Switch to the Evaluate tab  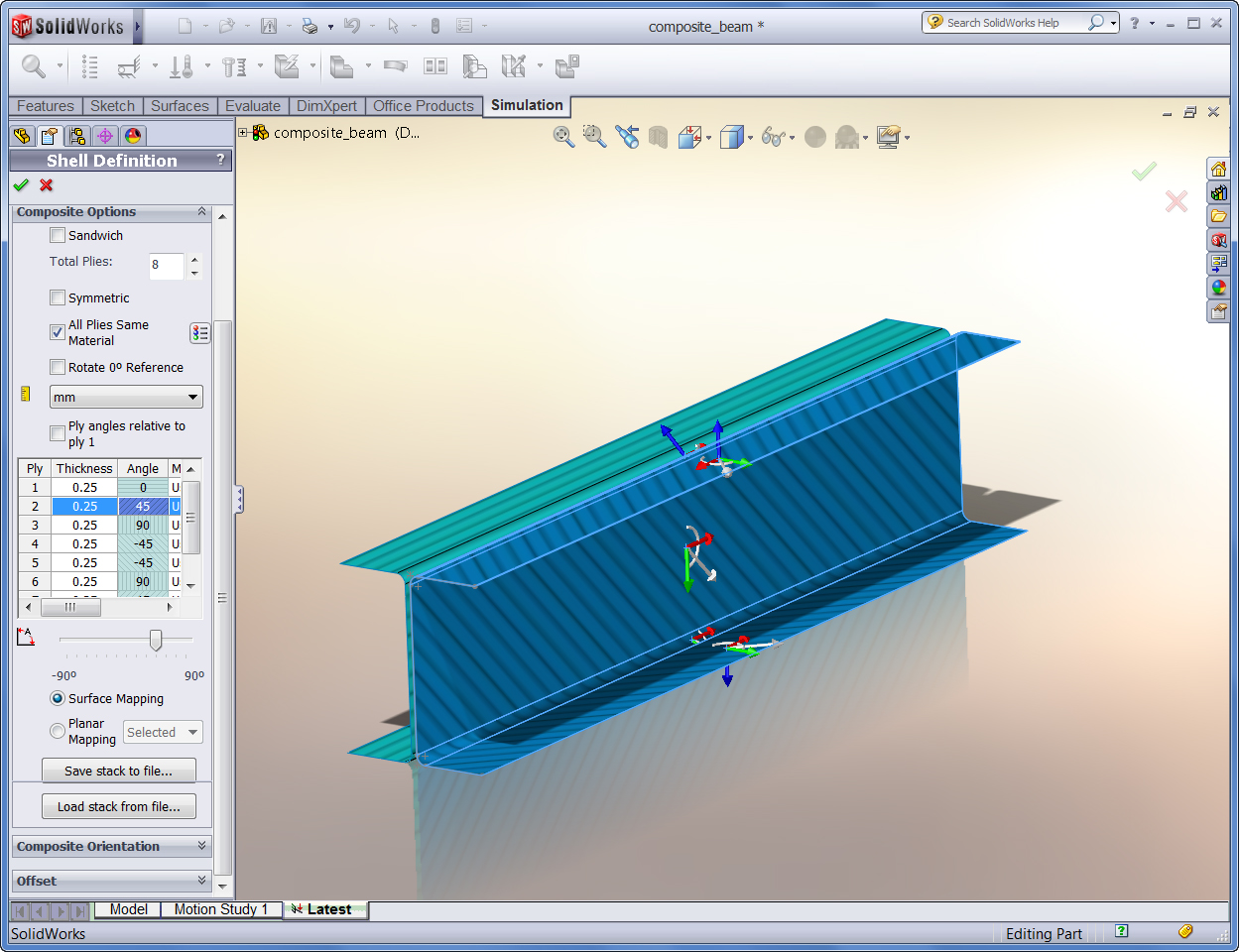[x=252, y=106]
